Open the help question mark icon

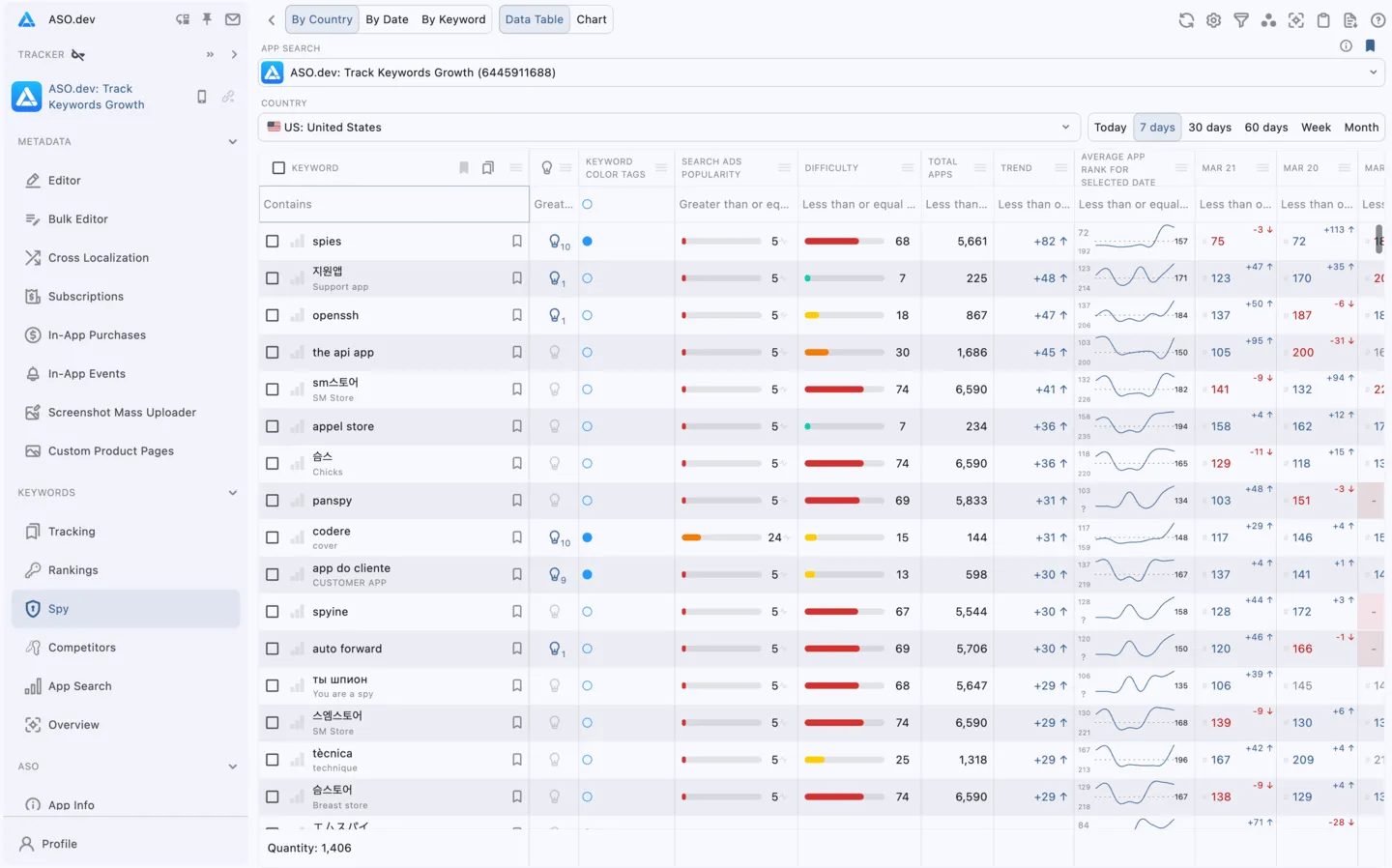(1377, 19)
